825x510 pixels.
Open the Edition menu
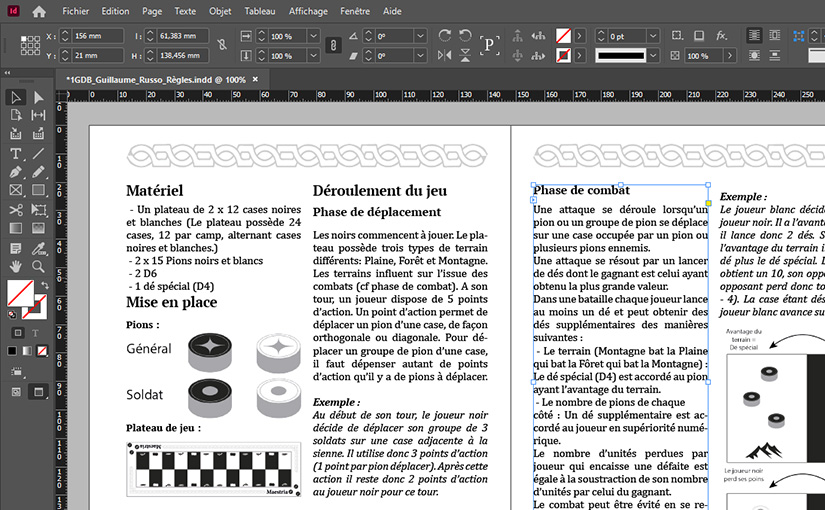pyautogui.click(x=115, y=11)
